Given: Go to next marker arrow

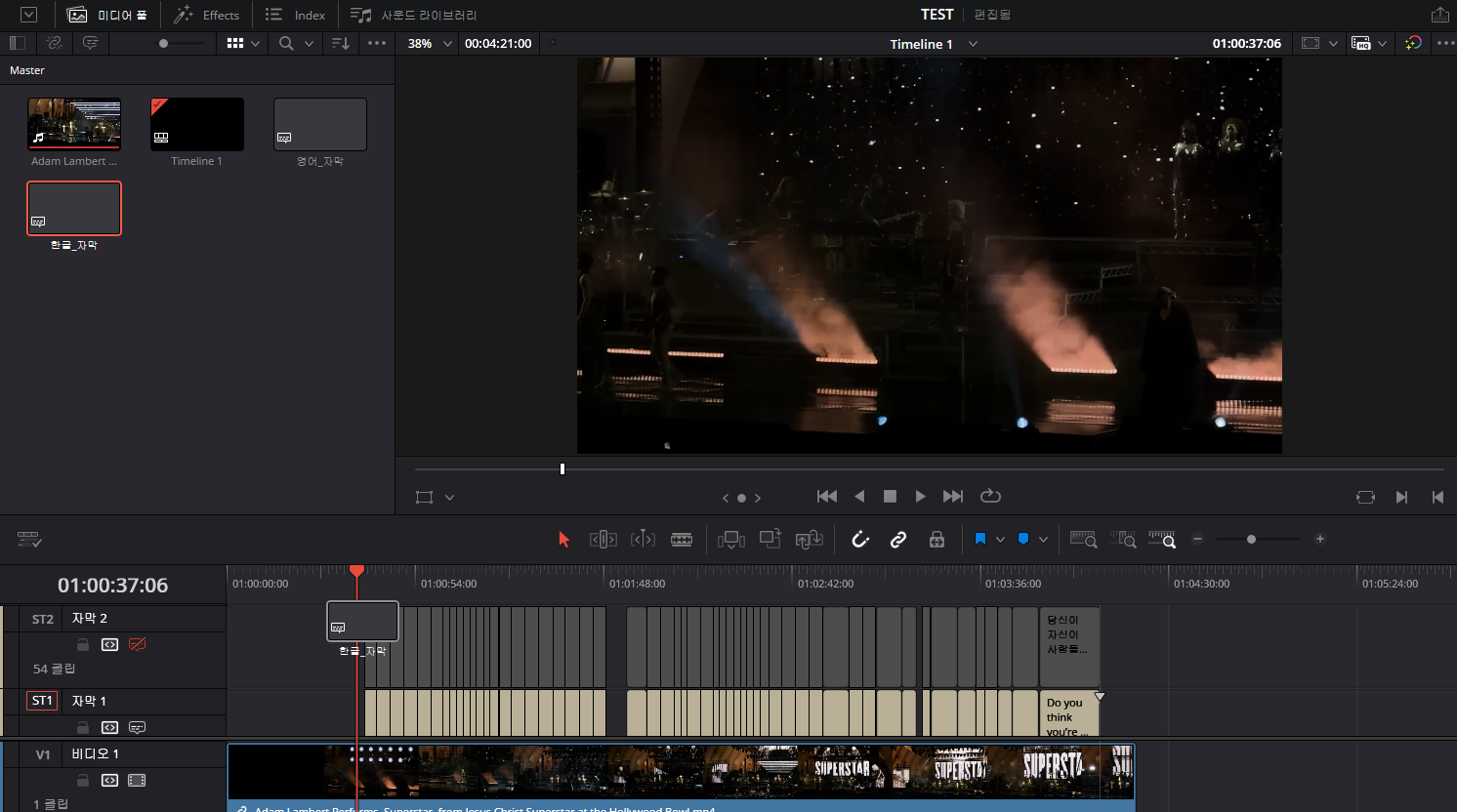Looking at the screenshot, I should click(757, 498).
